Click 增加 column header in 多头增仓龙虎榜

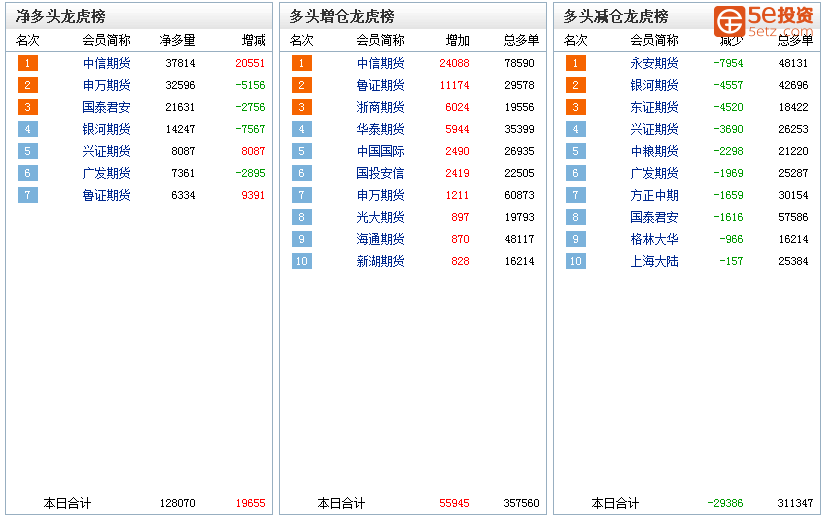coord(458,40)
